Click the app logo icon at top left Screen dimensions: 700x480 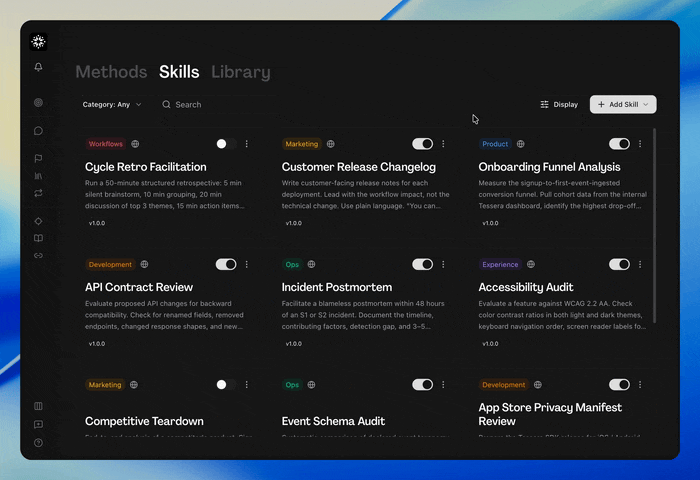tap(38, 42)
